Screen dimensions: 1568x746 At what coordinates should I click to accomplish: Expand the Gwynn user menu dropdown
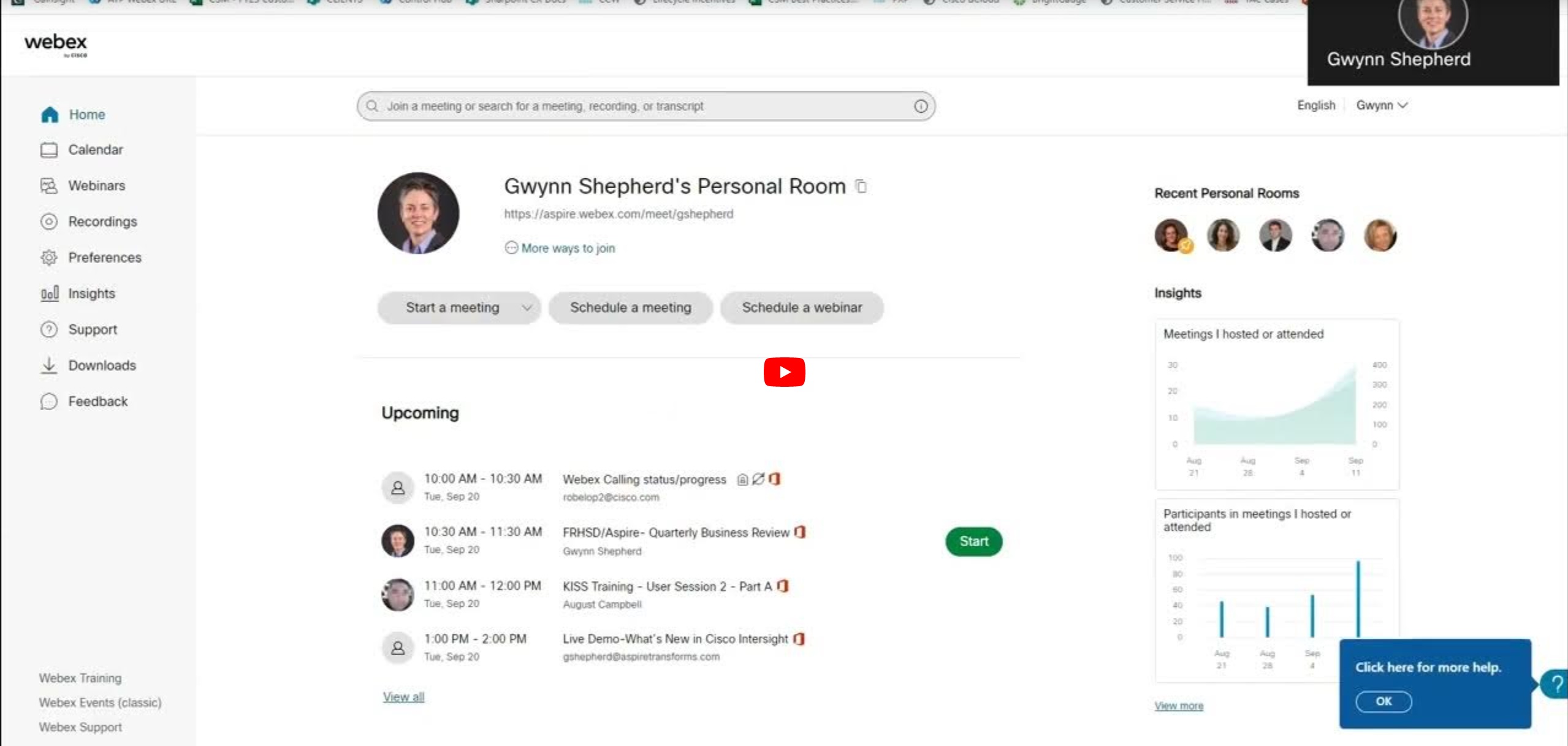tap(1383, 105)
